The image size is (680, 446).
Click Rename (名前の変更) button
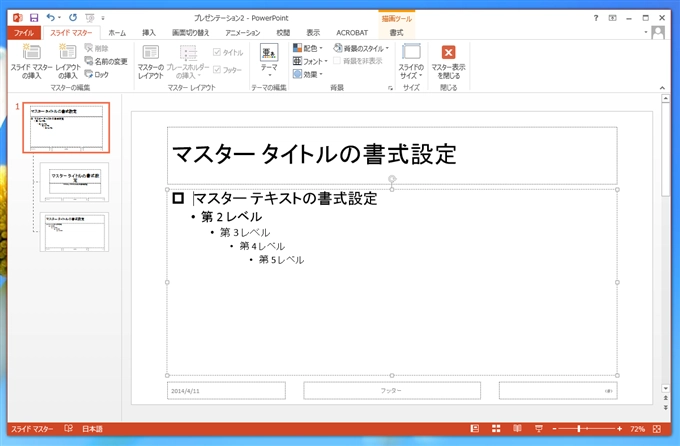click(x=106, y=61)
